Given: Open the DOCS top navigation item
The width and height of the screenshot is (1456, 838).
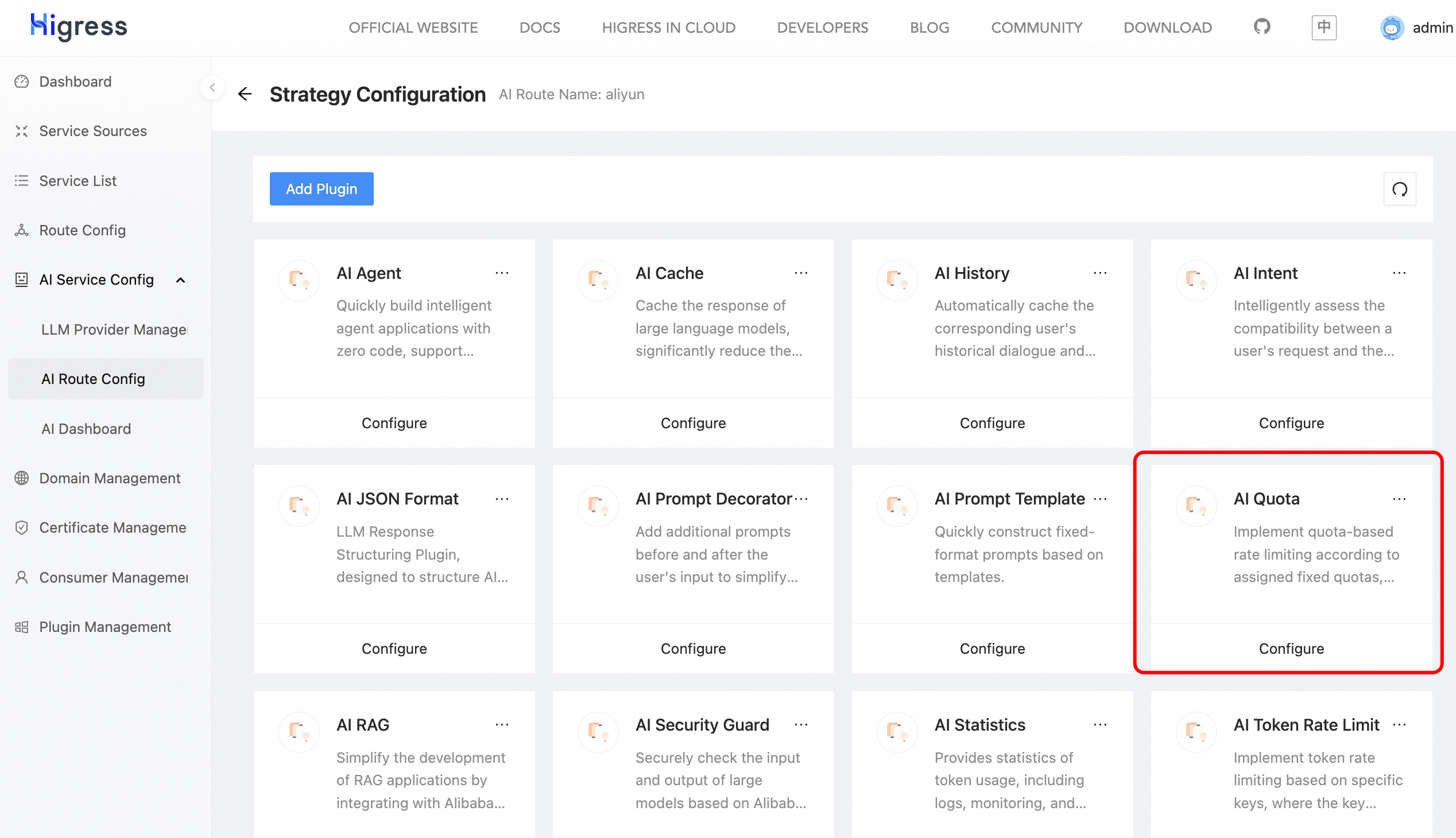Looking at the screenshot, I should pyautogui.click(x=540, y=28).
